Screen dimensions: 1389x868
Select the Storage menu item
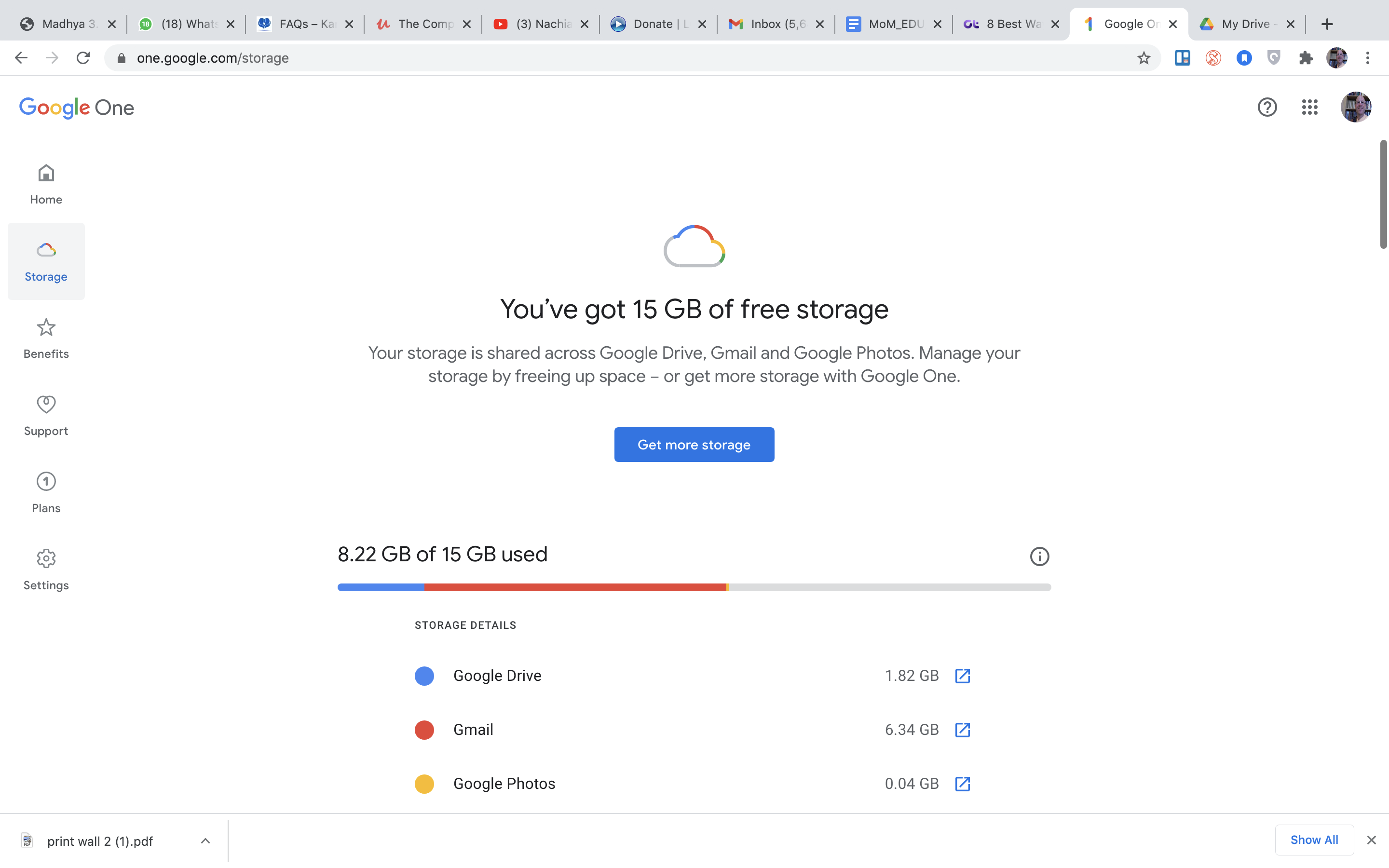(46, 261)
